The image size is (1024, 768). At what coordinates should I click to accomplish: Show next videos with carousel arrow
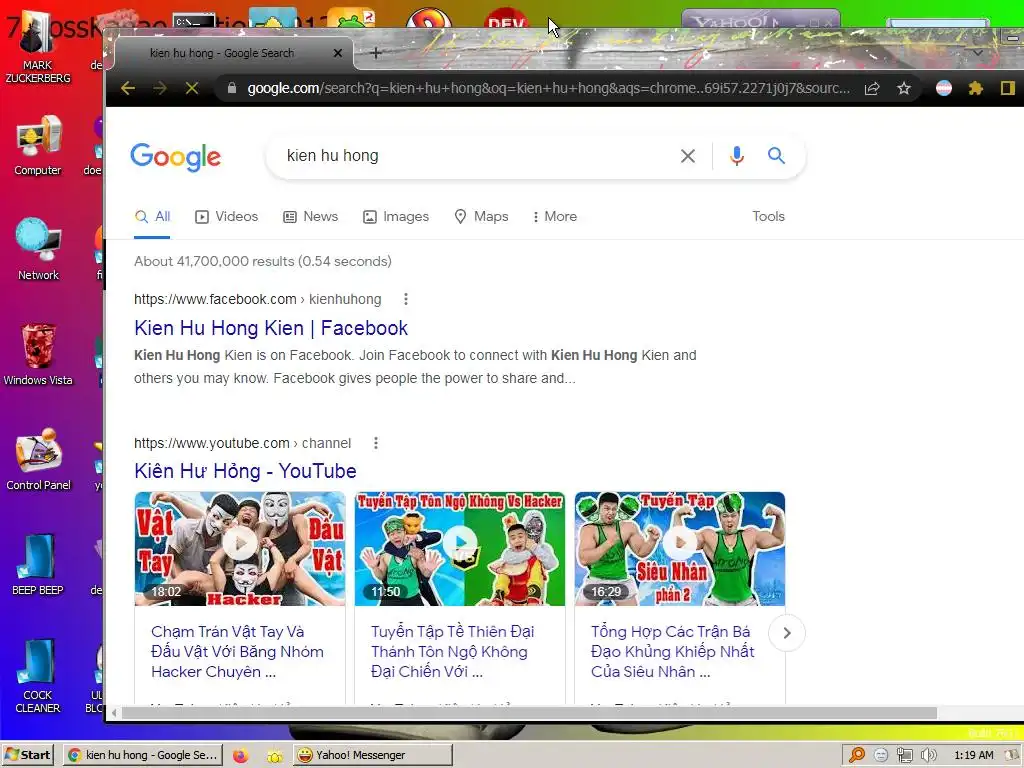click(787, 633)
